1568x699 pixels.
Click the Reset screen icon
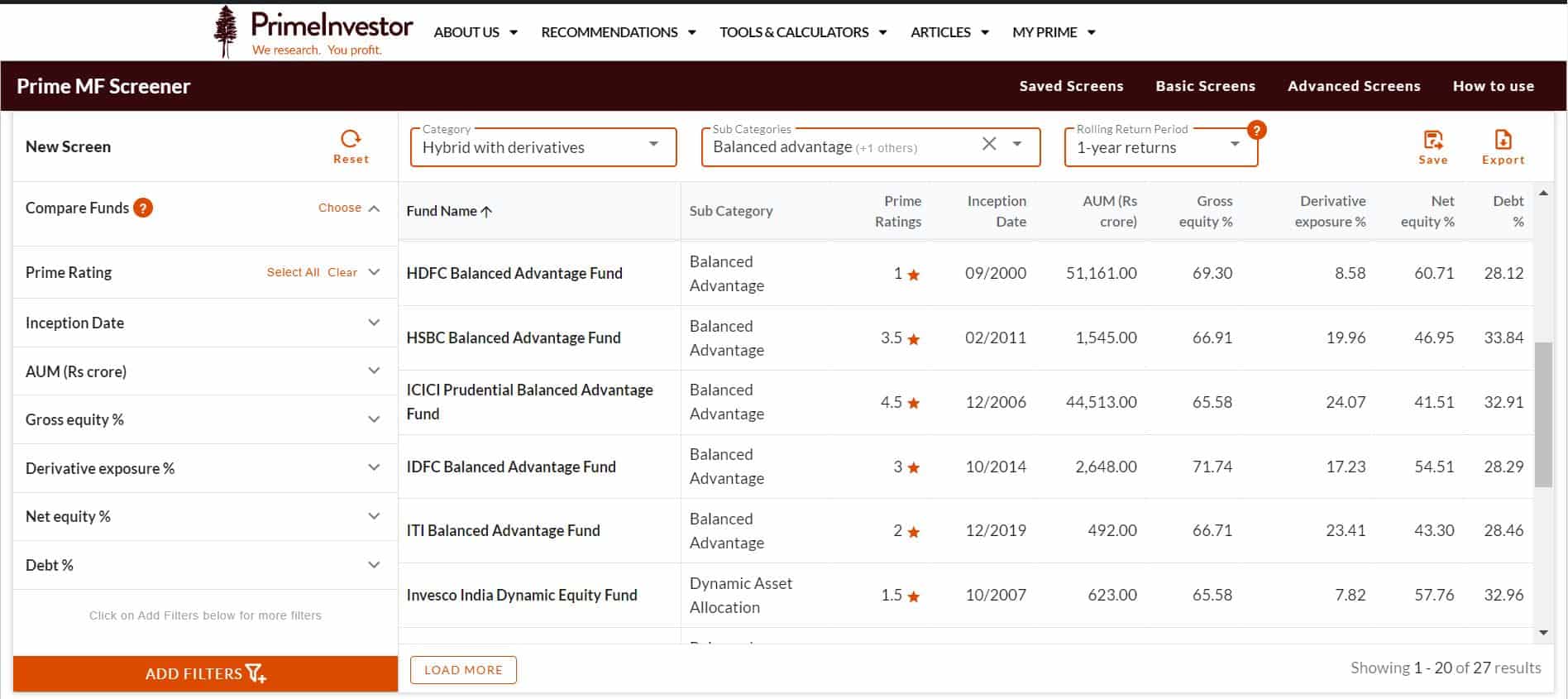351,138
